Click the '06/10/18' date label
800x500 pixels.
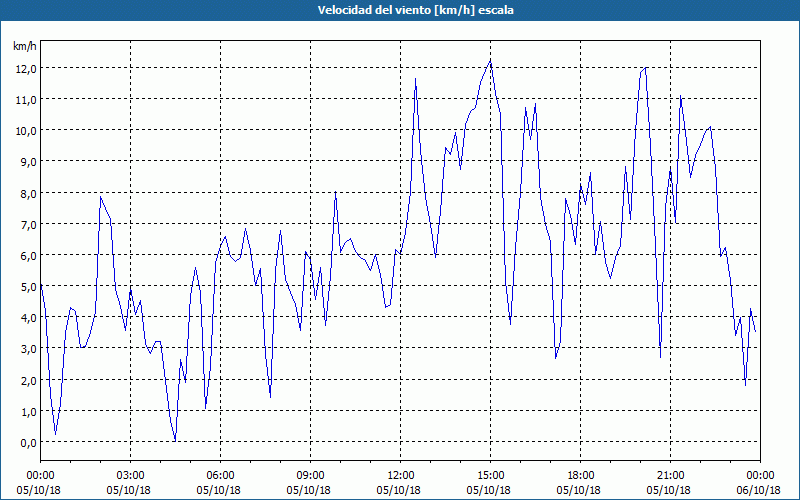[x=760, y=490]
